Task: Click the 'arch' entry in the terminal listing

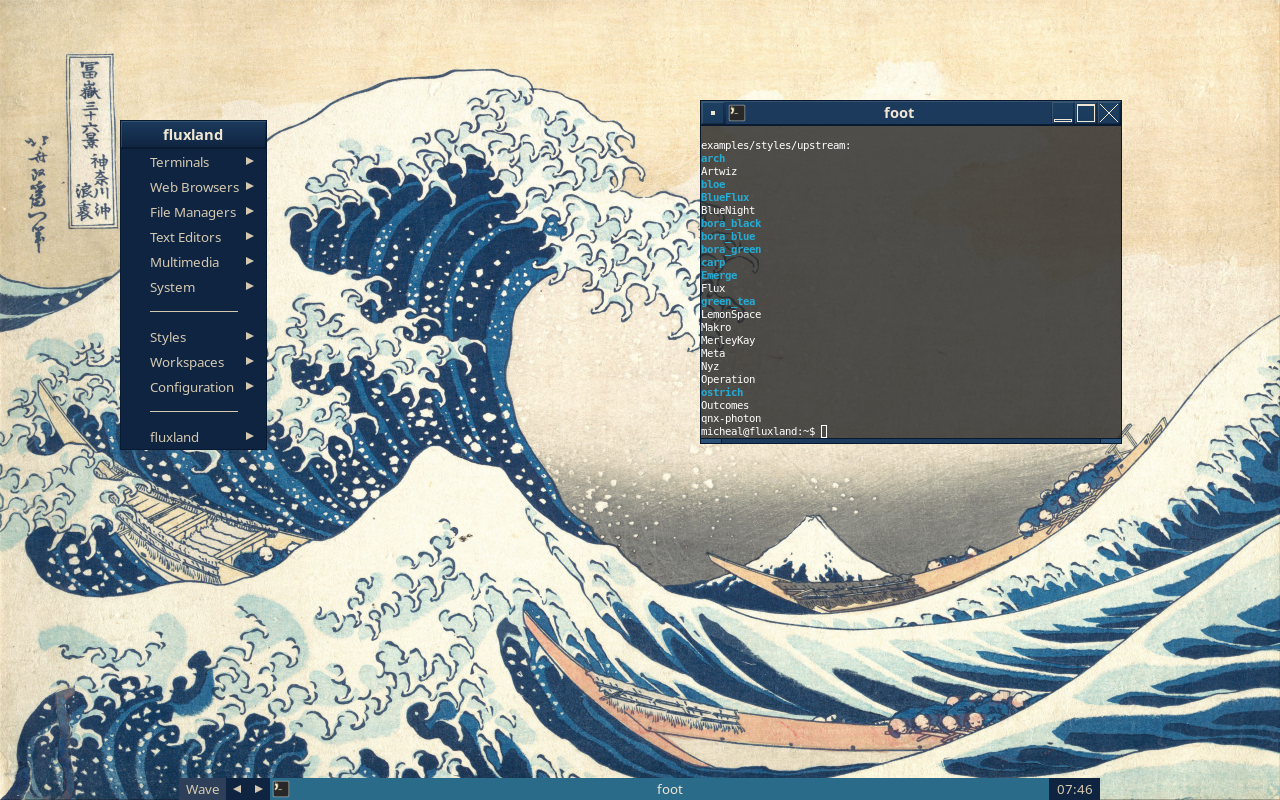Action: click(713, 159)
